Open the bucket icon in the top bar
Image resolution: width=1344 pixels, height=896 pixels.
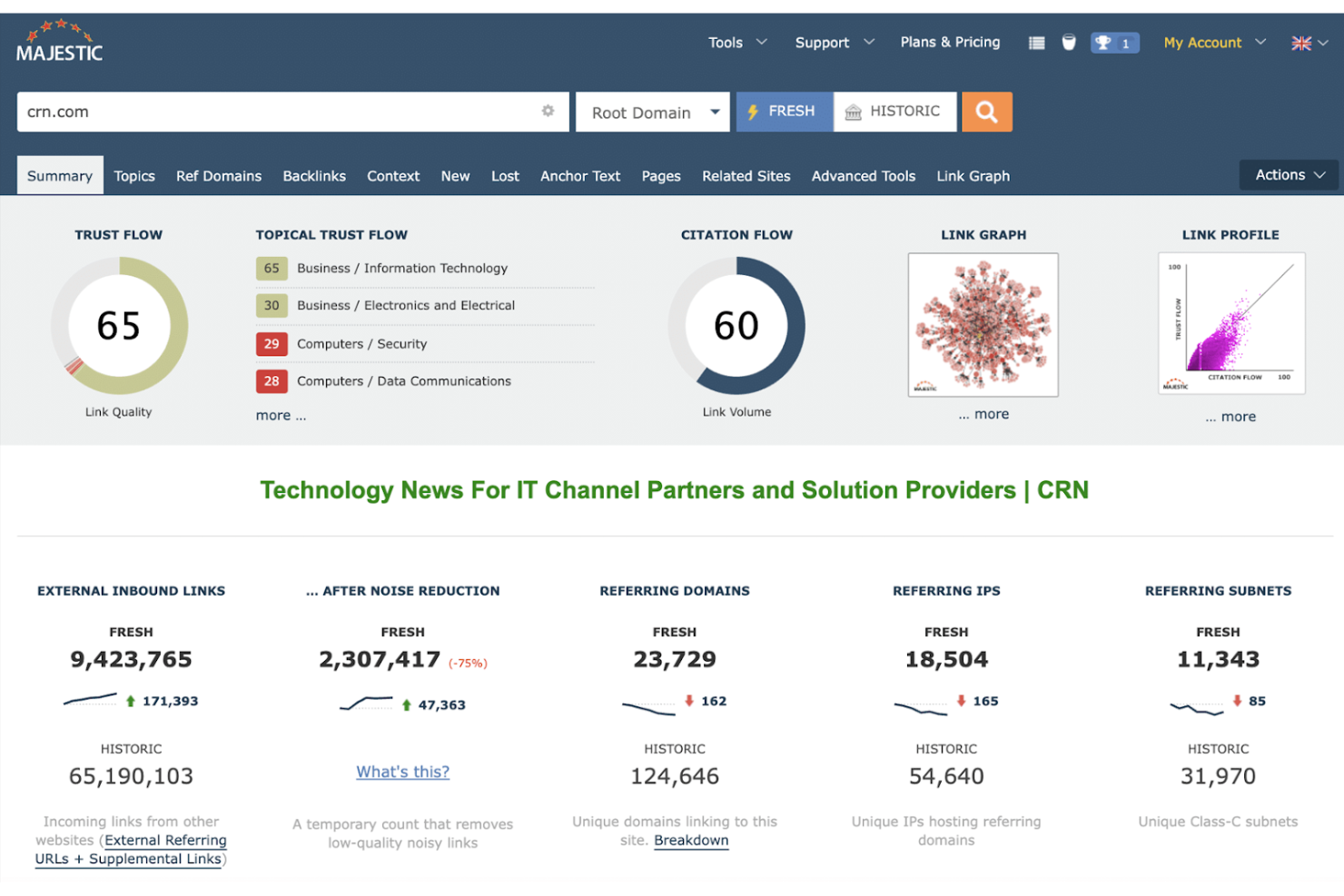click(x=1069, y=43)
